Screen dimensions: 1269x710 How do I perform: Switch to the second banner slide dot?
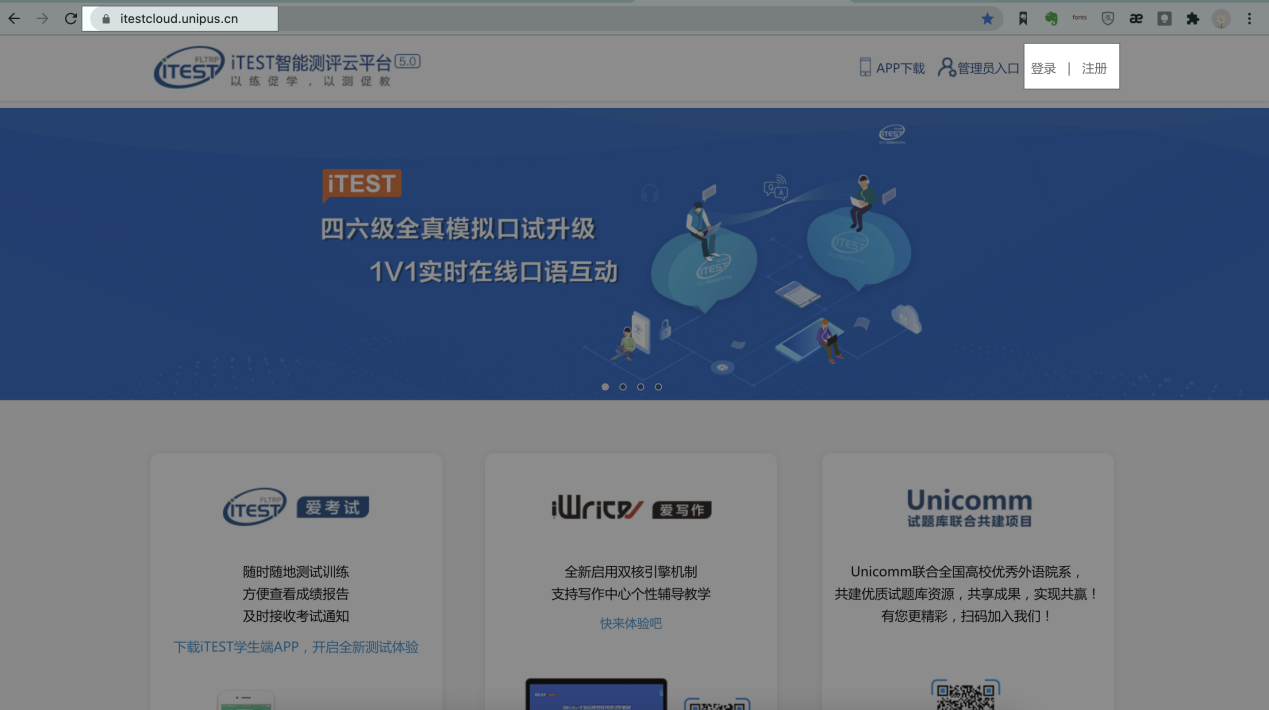pyautogui.click(x=623, y=387)
